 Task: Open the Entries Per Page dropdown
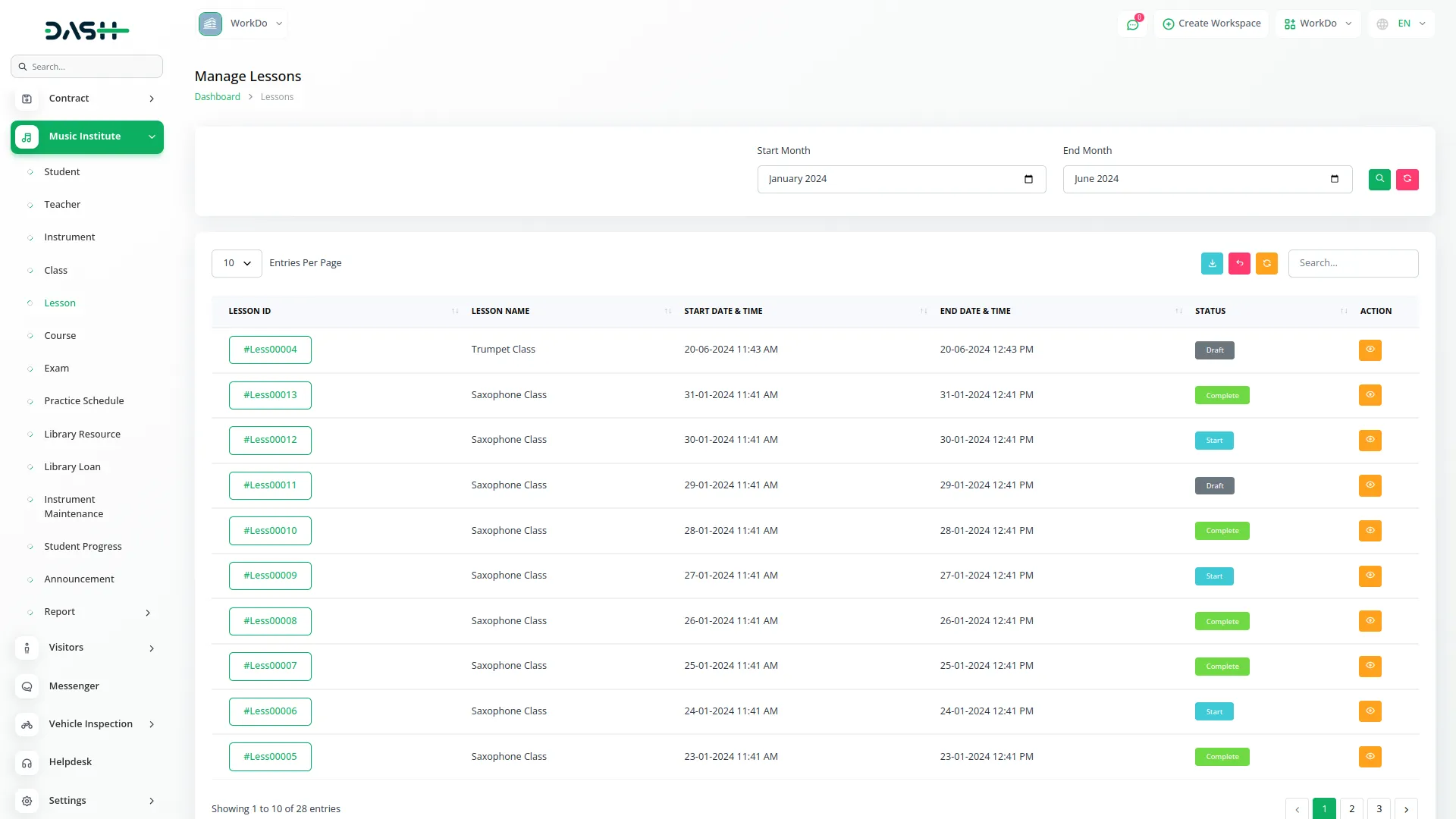(237, 263)
